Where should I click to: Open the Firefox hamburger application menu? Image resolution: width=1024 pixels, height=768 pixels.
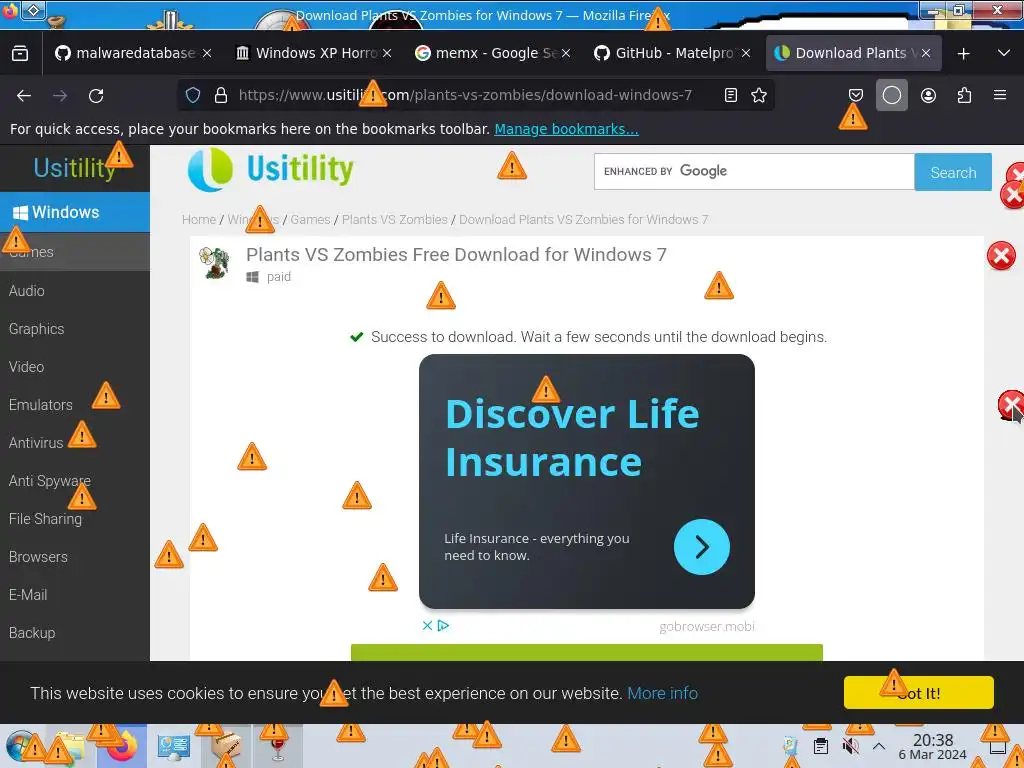[1000, 95]
